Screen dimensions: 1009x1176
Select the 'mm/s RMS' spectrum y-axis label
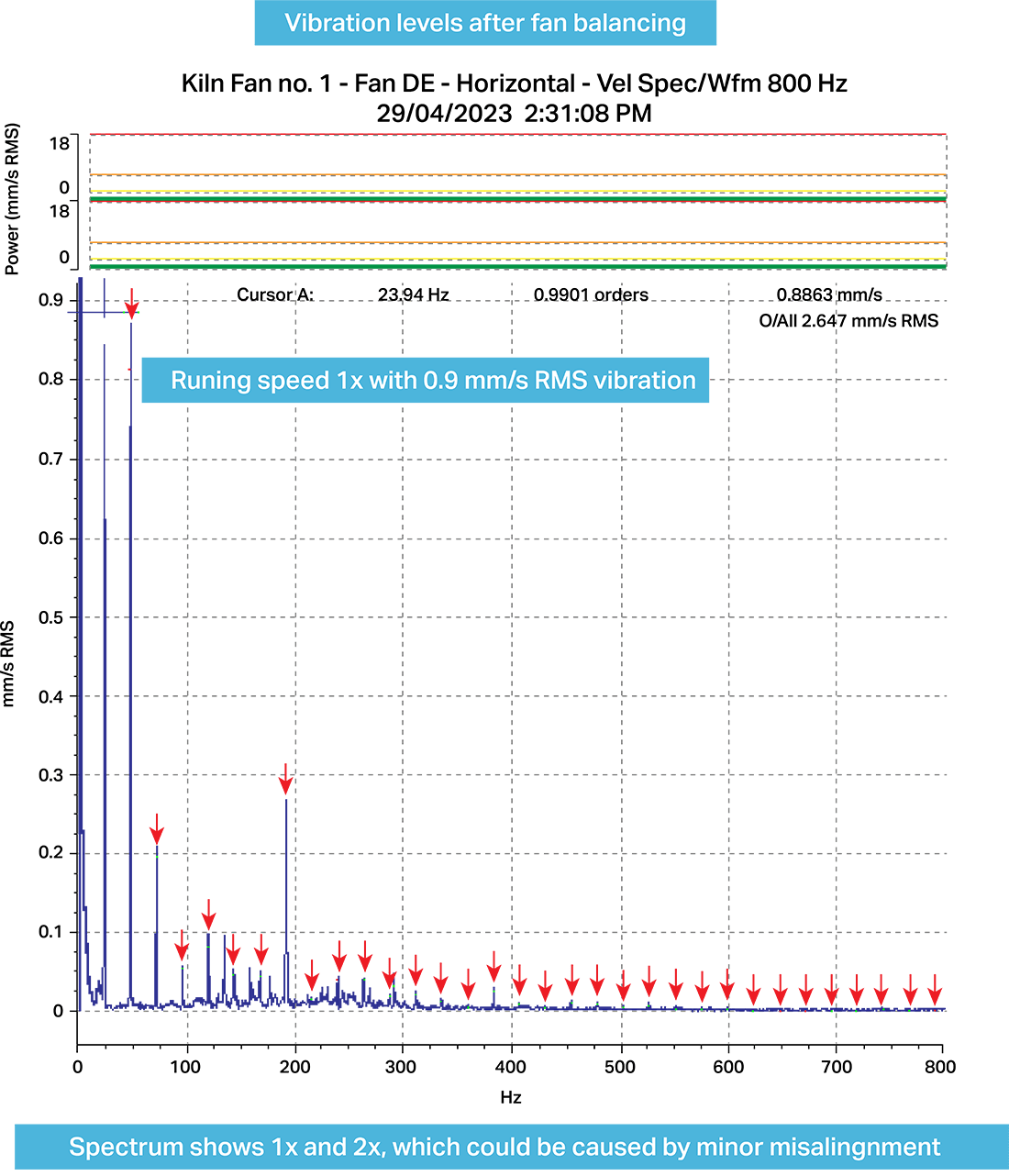click(x=8, y=664)
